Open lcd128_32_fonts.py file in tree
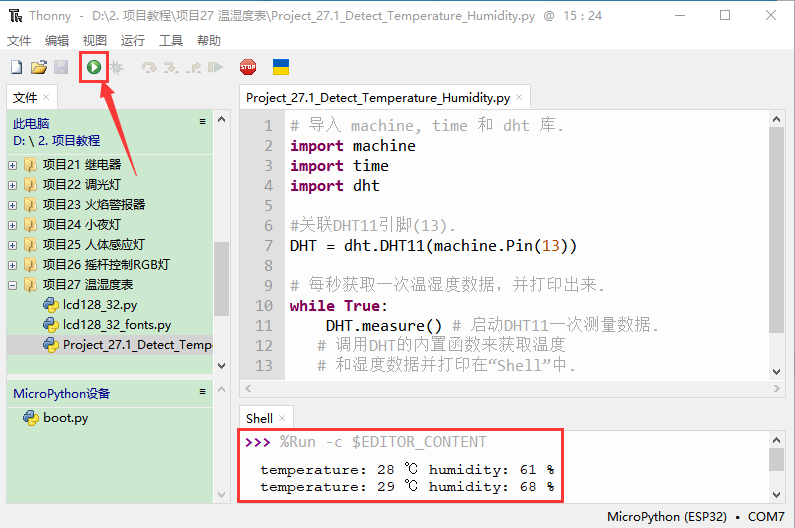 click(x=116, y=325)
